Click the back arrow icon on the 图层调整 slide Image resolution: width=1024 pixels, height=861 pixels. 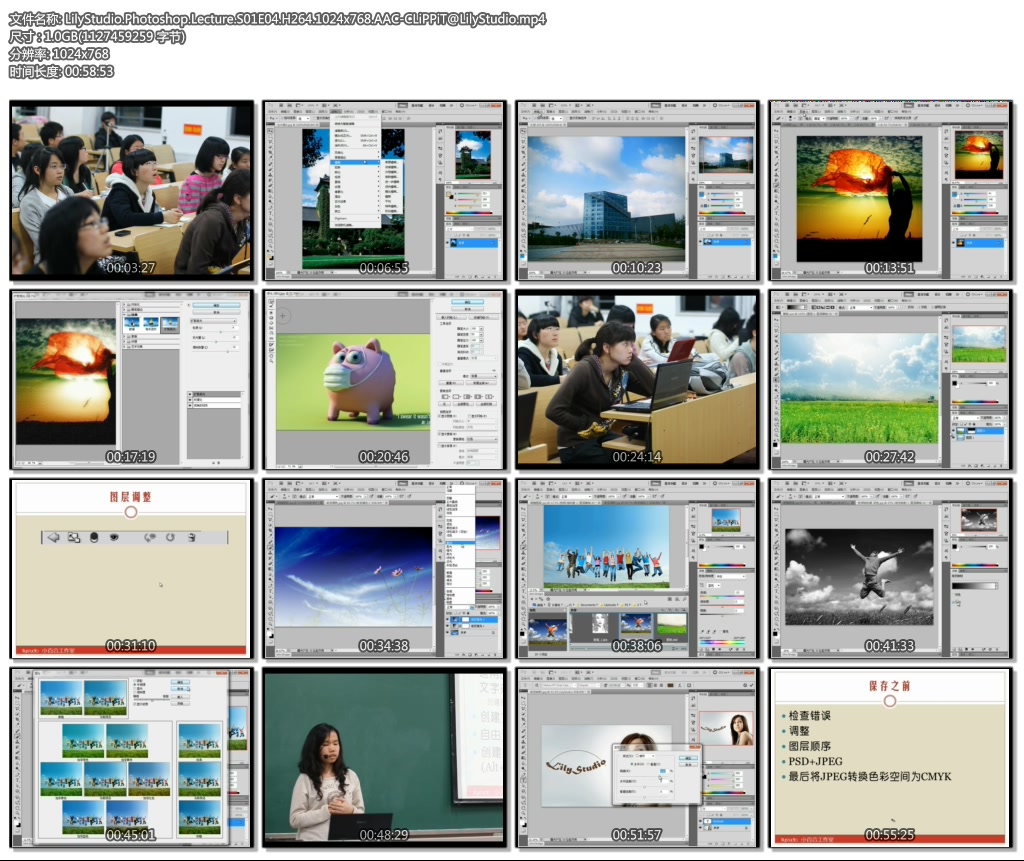tap(53, 537)
